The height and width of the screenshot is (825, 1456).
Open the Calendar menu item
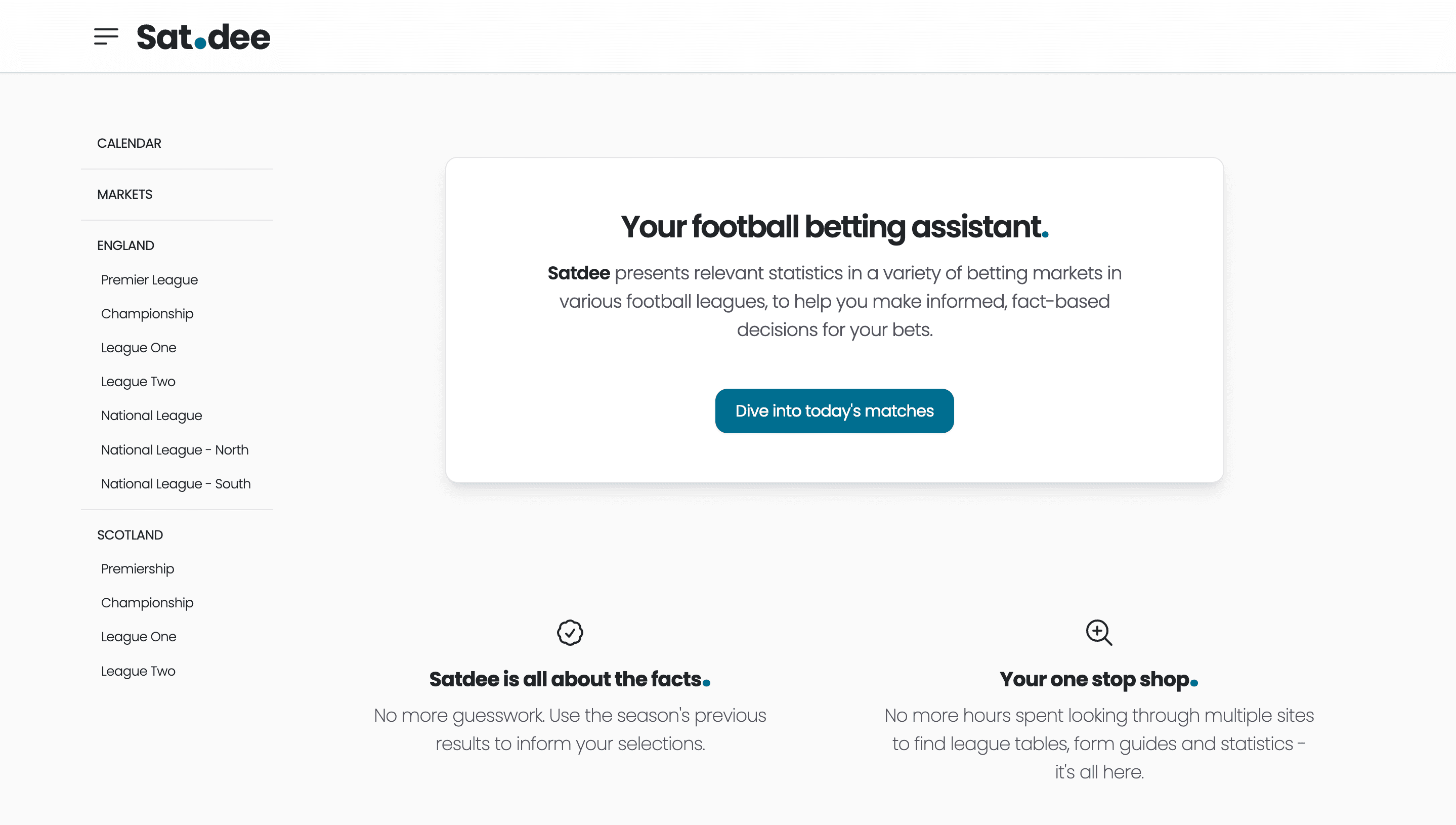(129, 143)
